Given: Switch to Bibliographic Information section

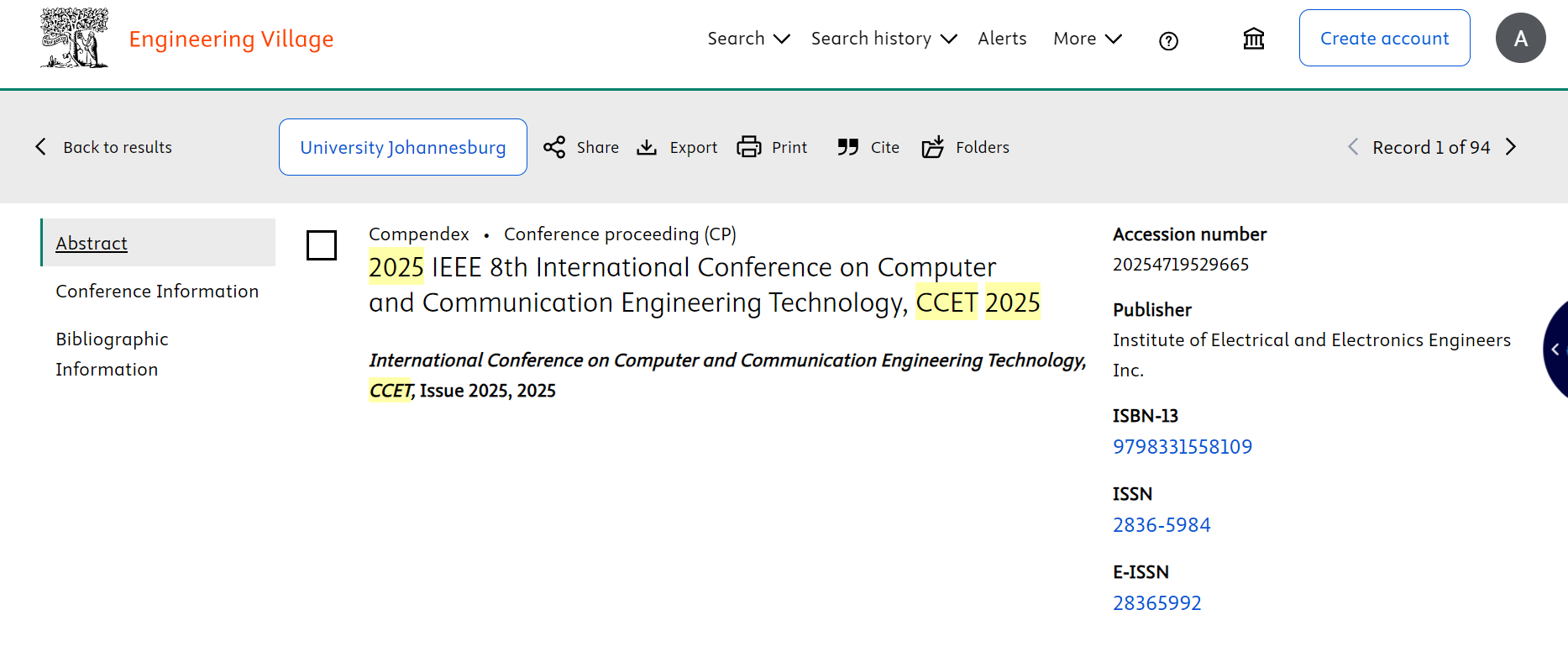Looking at the screenshot, I should [112, 354].
